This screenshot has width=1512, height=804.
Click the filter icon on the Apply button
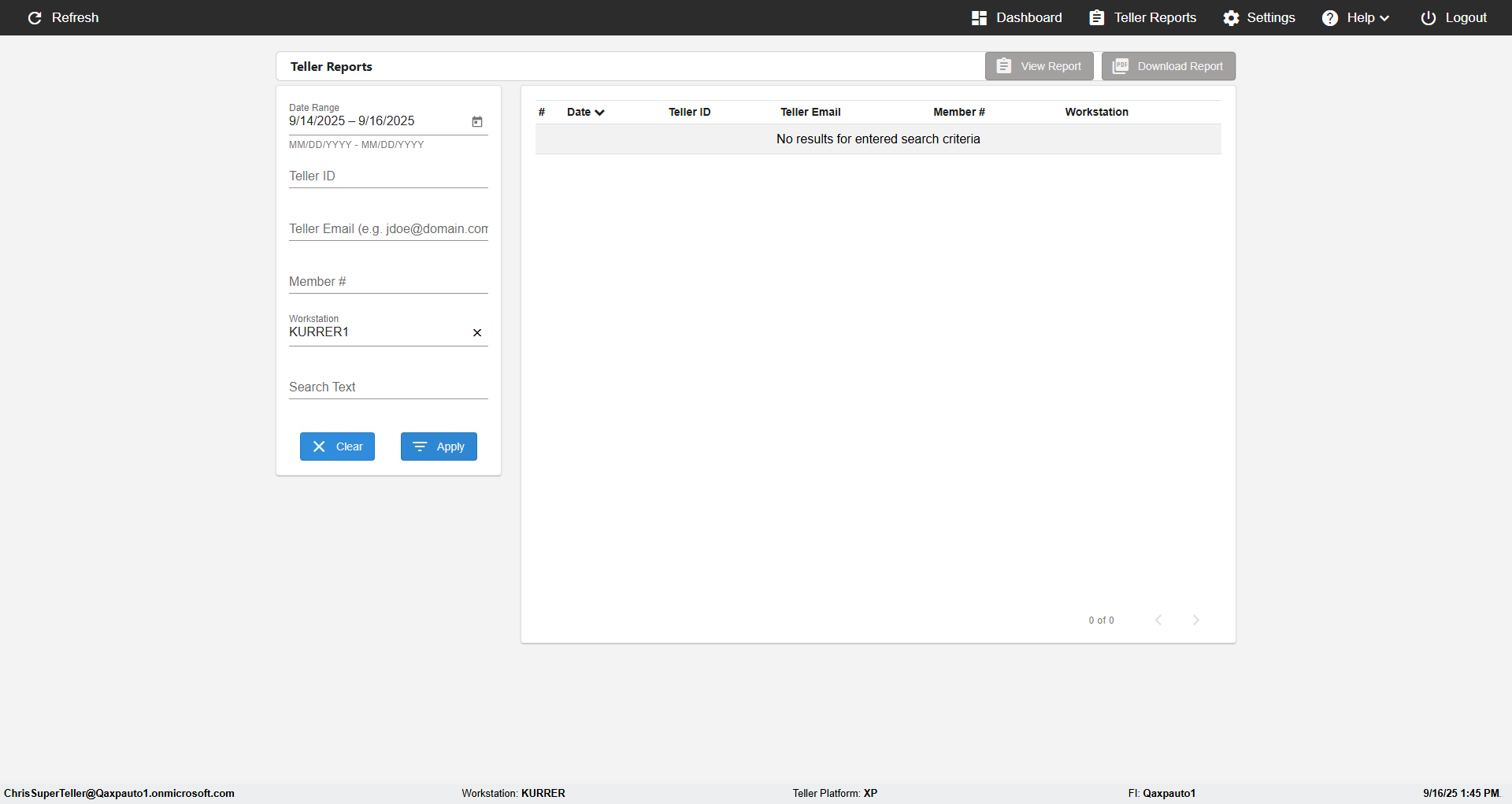pos(420,446)
